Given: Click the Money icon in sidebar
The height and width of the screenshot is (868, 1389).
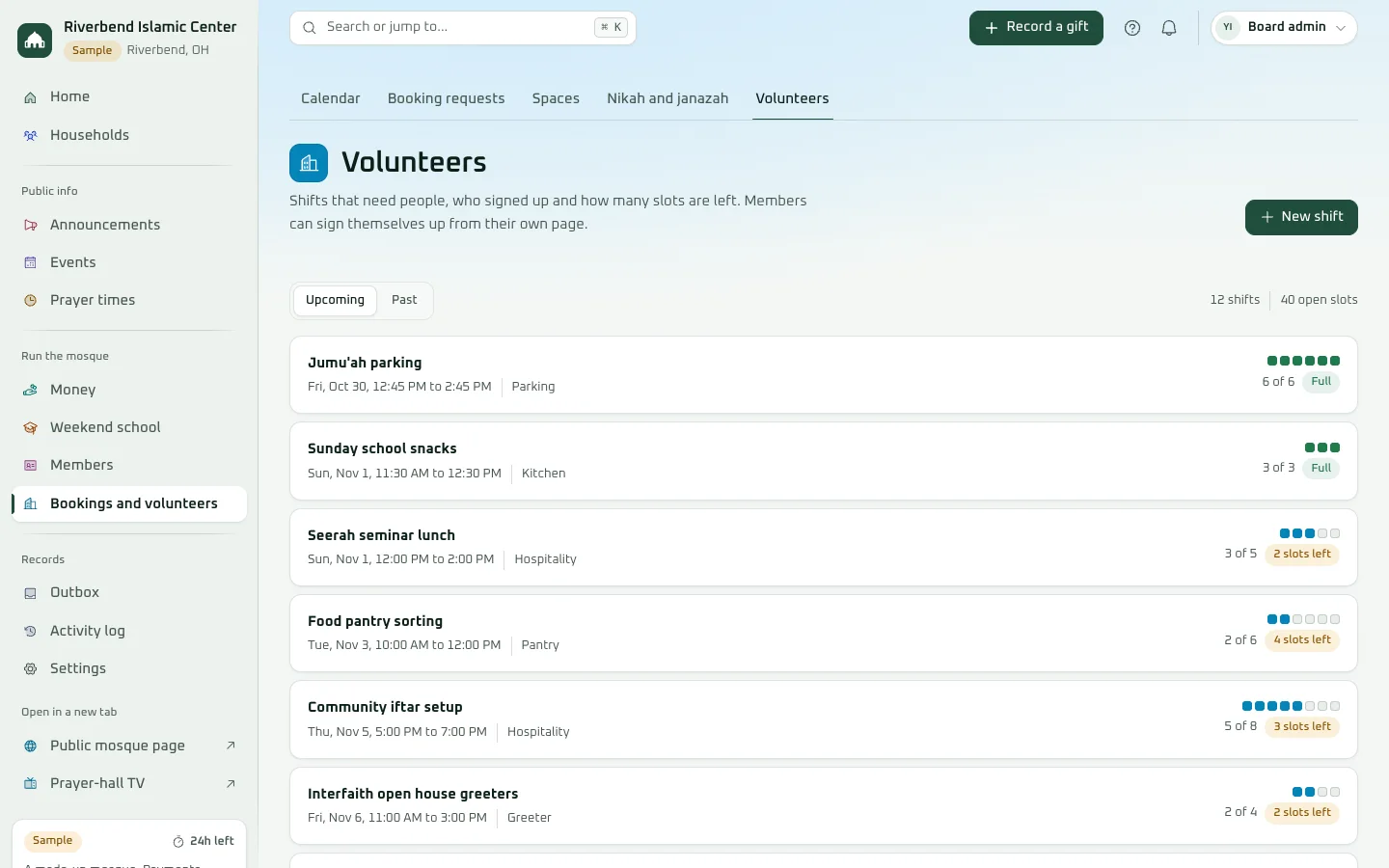Looking at the screenshot, I should coord(31,391).
